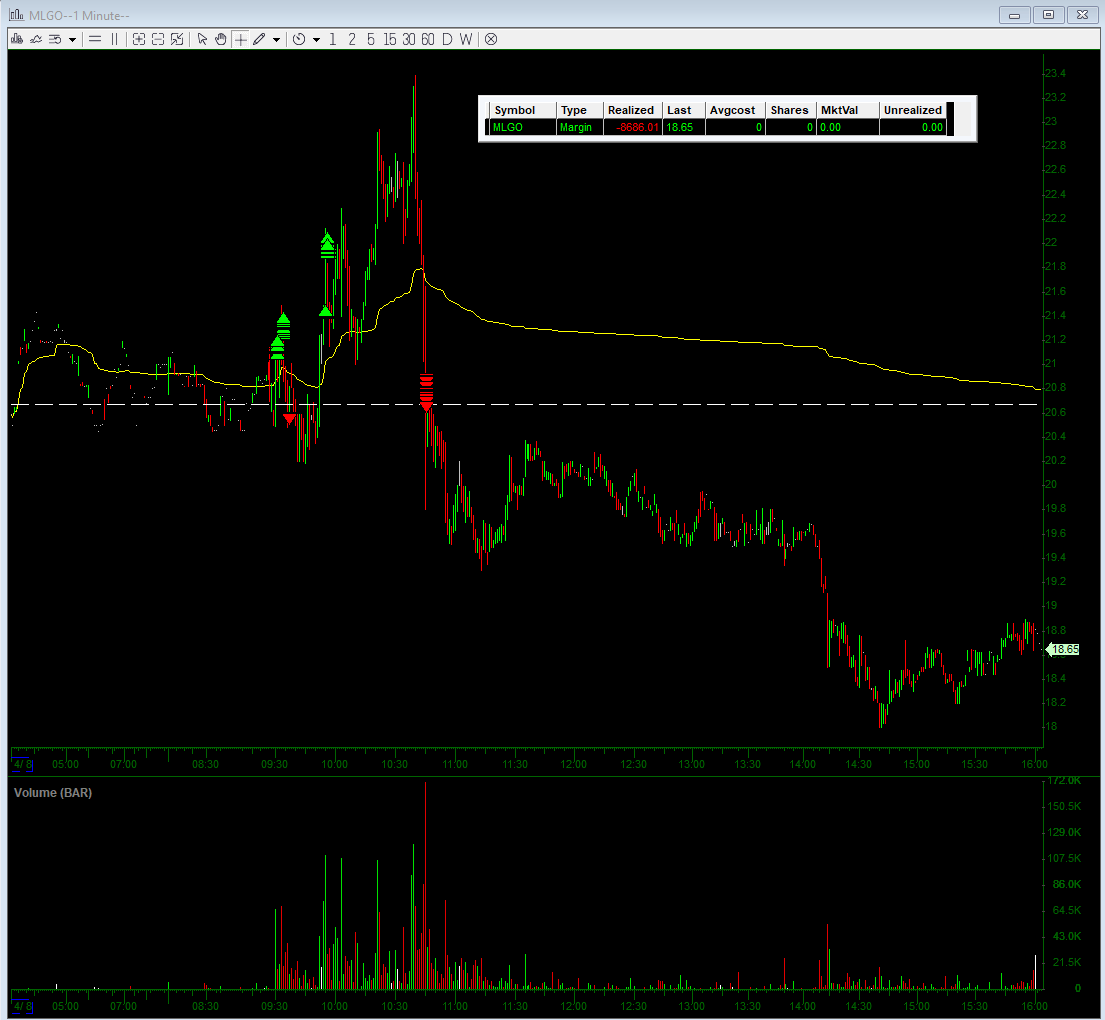The height and width of the screenshot is (1020, 1105).
Task: Switch chart to 1 minute interval
Action: 333,39
